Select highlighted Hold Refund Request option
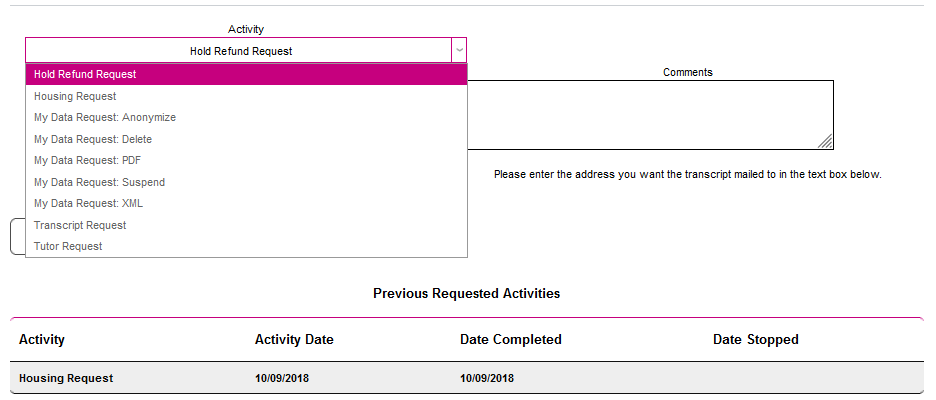The image size is (936, 400). point(85,74)
